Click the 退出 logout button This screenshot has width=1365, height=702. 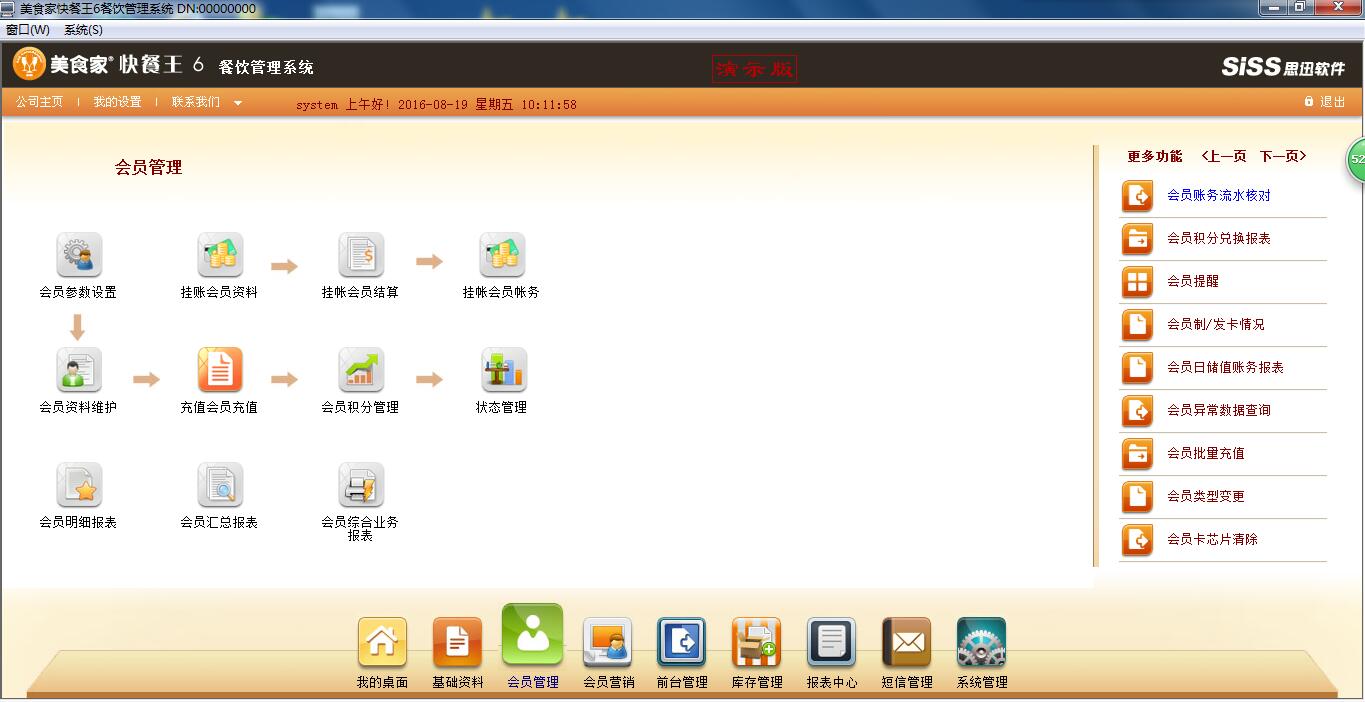pos(1325,102)
